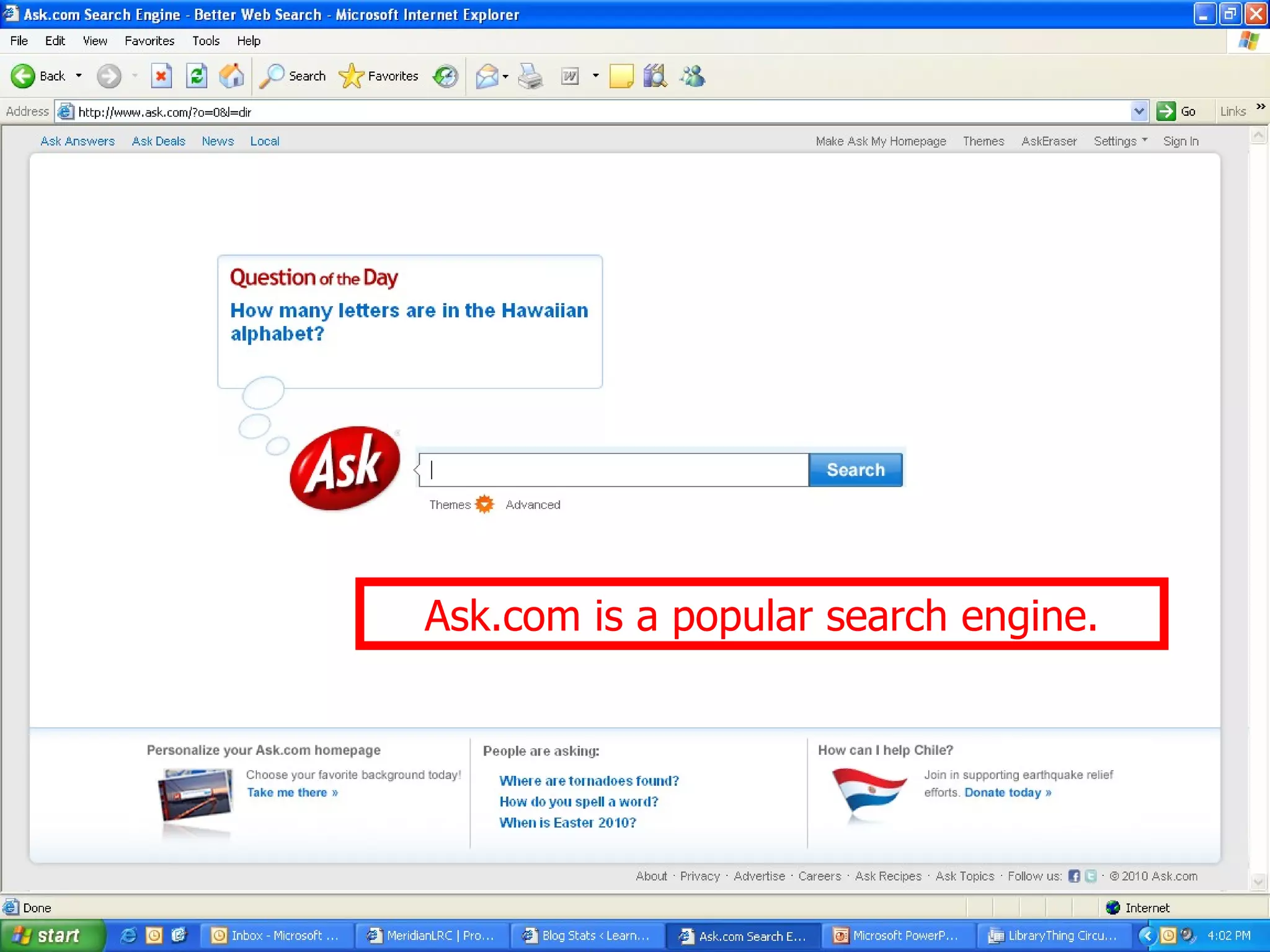The image size is (1270, 952).
Task: Click Take me there link
Action: pos(292,793)
